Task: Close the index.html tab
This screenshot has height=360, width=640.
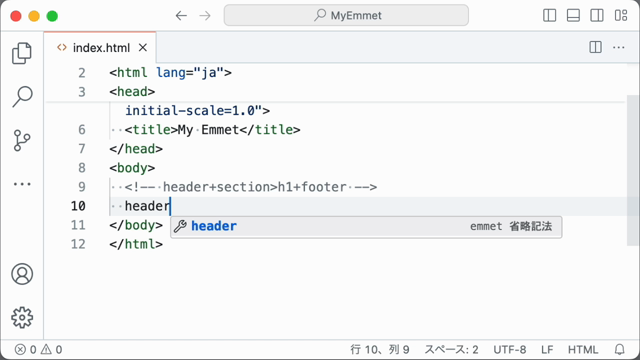Action: [x=142, y=48]
